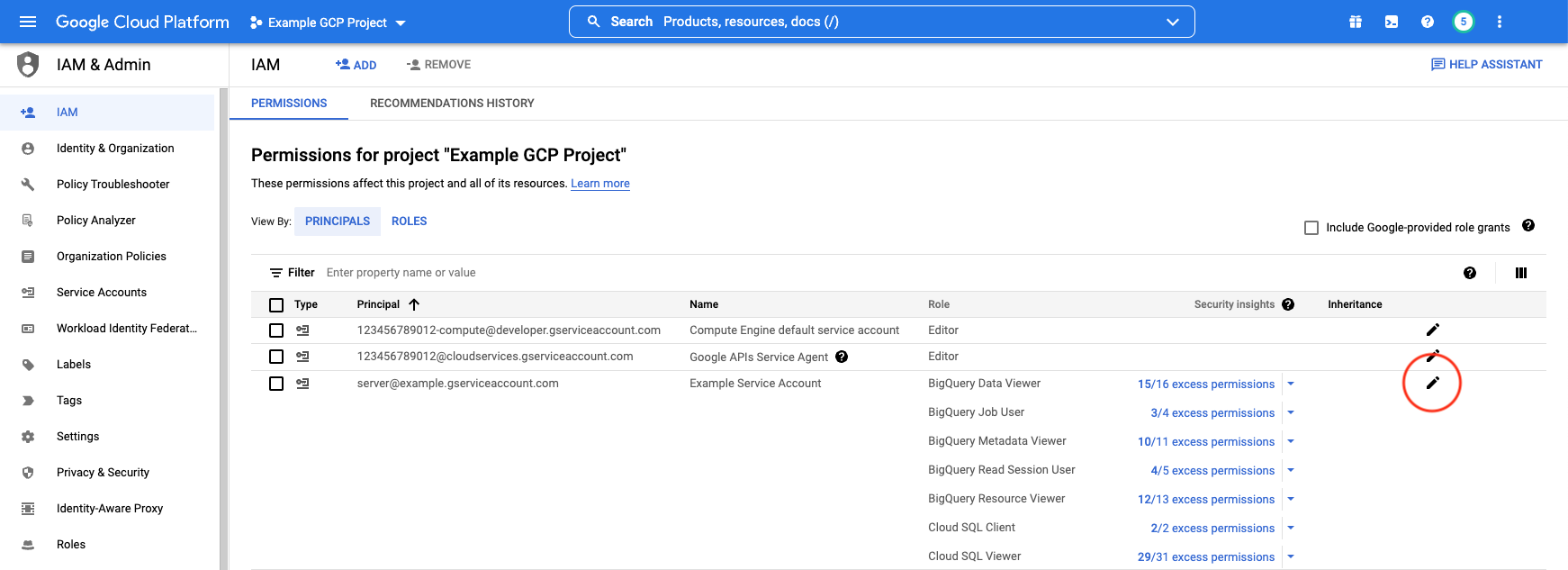Viewport: 1568px width, 570px height.
Task: Open the Example GCP Project selector dropdown
Action: (x=328, y=23)
